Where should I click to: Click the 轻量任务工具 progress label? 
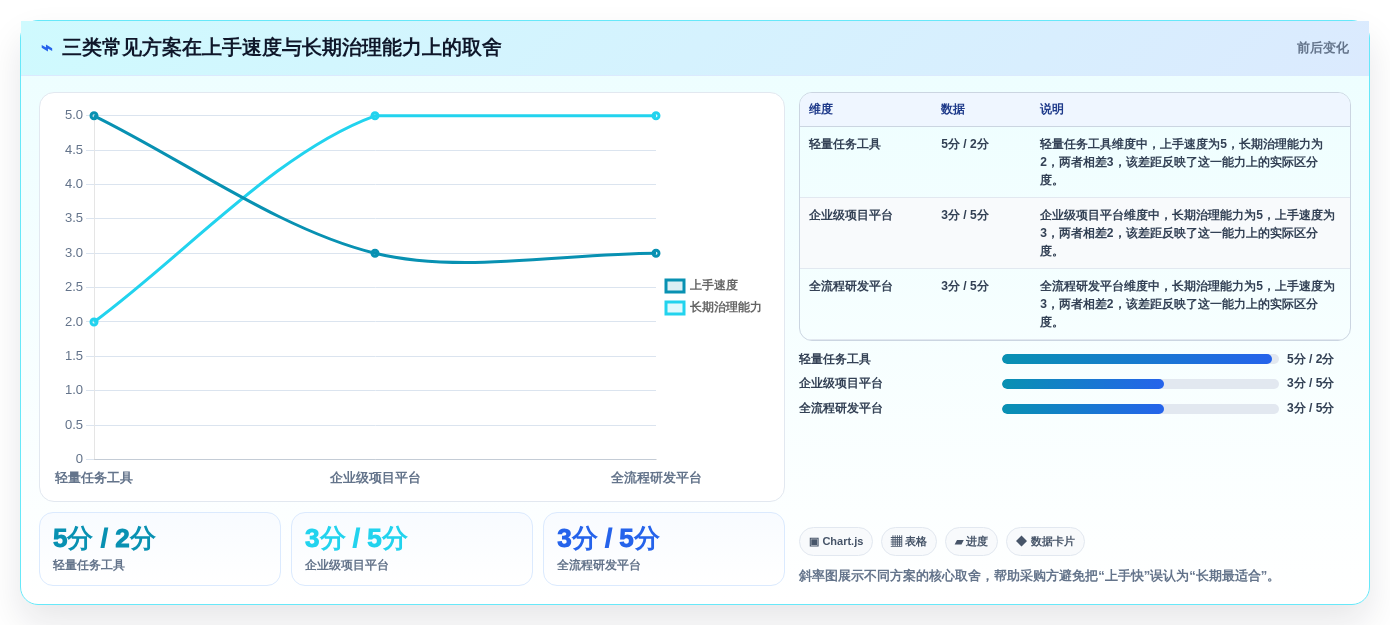(835, 360)
